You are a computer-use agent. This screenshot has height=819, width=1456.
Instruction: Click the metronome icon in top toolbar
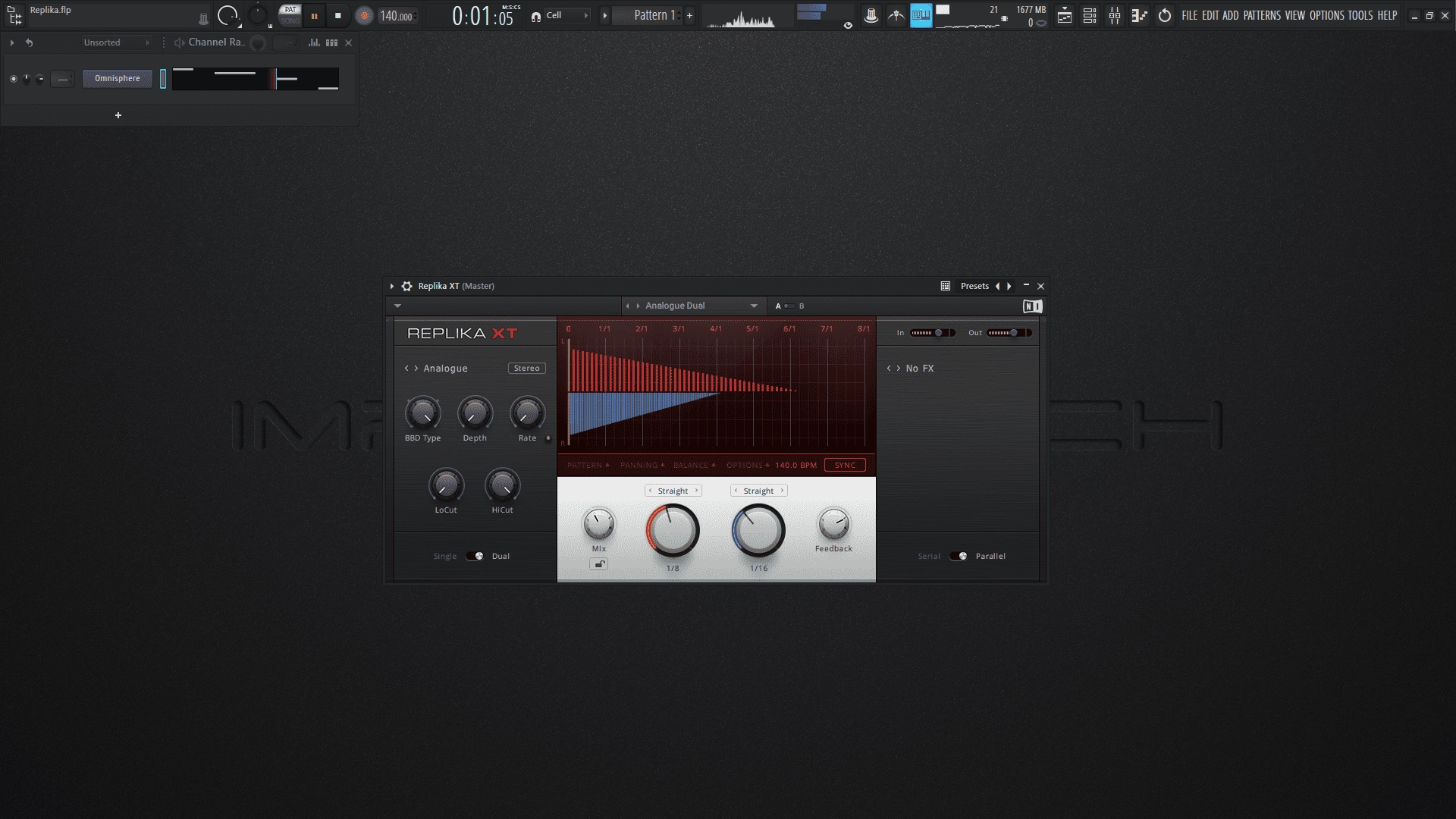pyautogui.click(x=871, y=15)
